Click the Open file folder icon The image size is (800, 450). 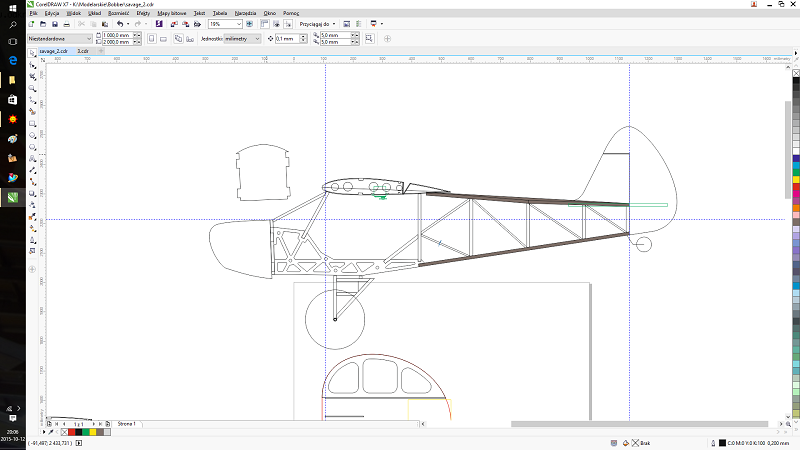point(43,24)
